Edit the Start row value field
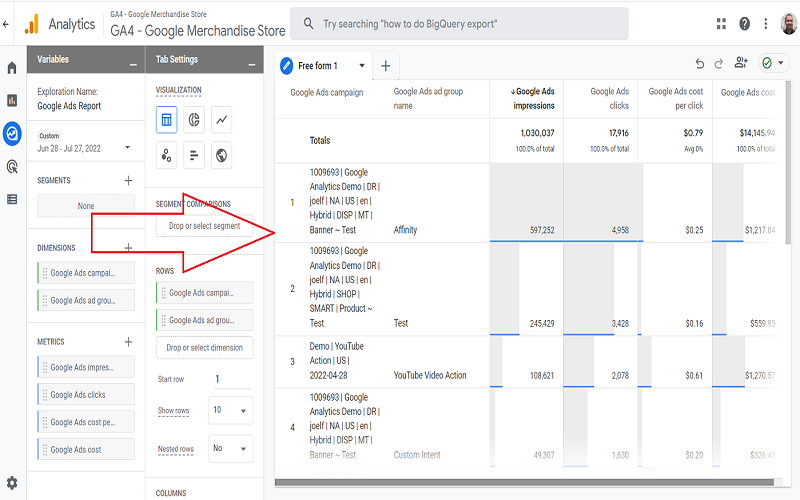 click(x=232, y=379)
